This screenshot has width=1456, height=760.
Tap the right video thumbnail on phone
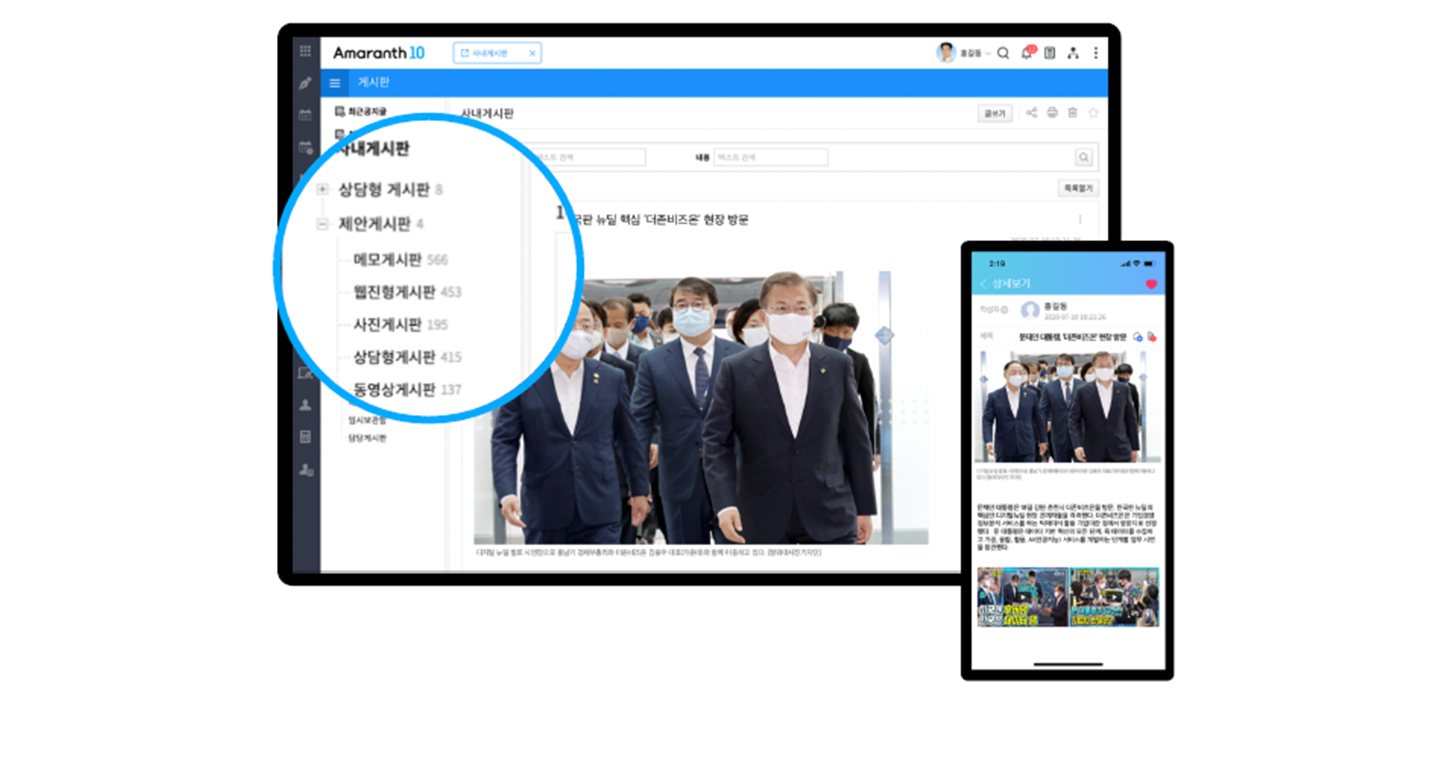[1114, 597]
